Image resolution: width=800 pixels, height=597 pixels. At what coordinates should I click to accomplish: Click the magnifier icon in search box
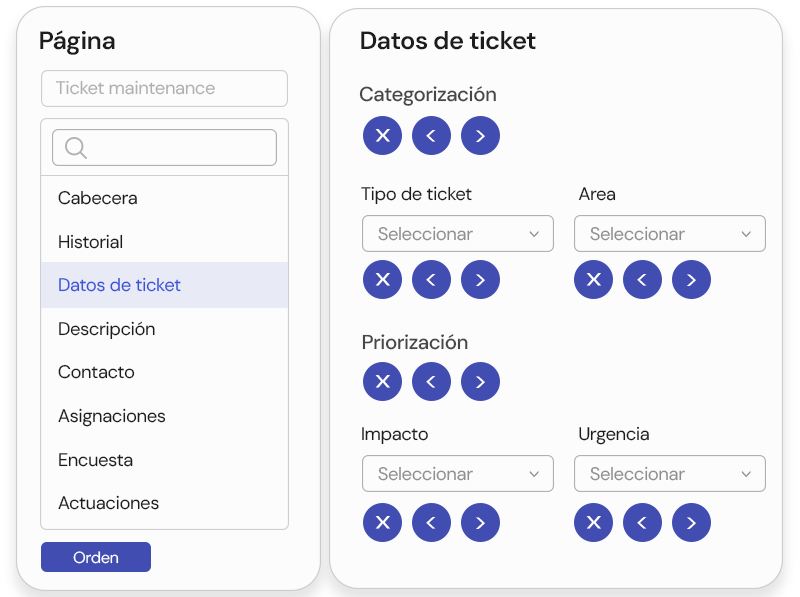pyautogui.click(x=76, y=148)
